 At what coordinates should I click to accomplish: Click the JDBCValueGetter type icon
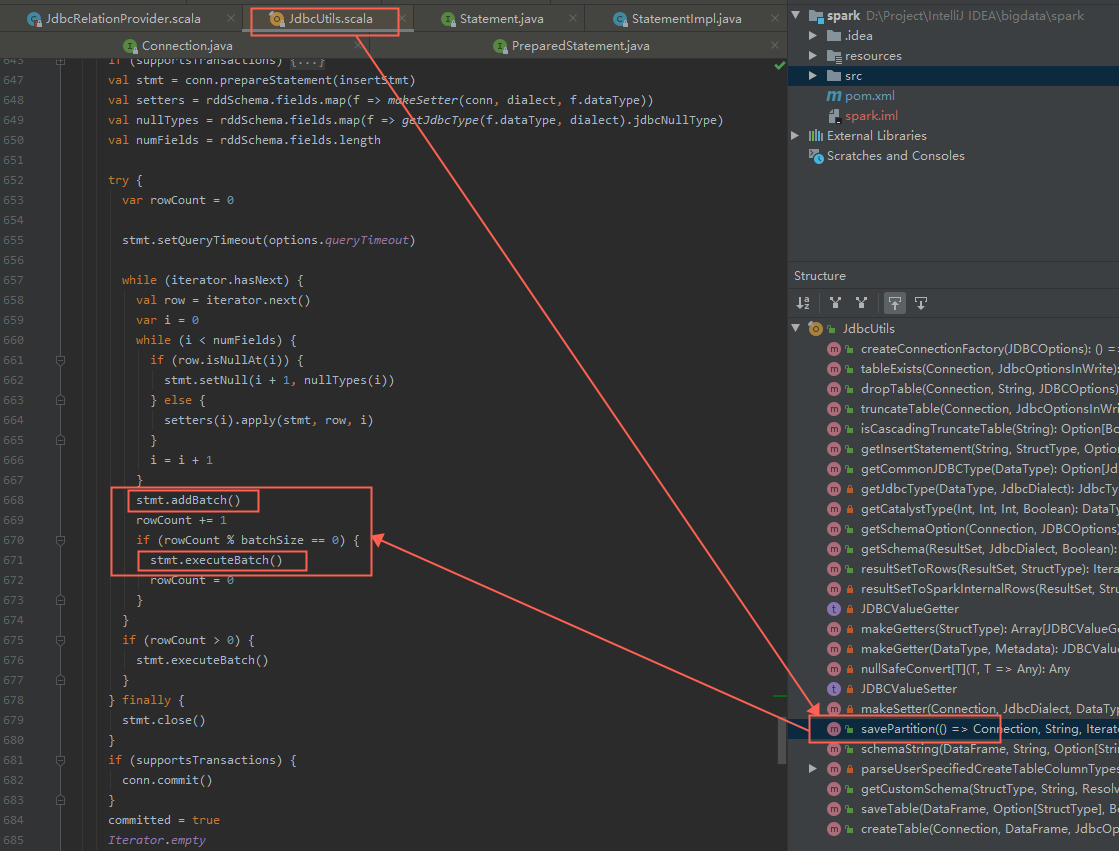pos(834,609)
